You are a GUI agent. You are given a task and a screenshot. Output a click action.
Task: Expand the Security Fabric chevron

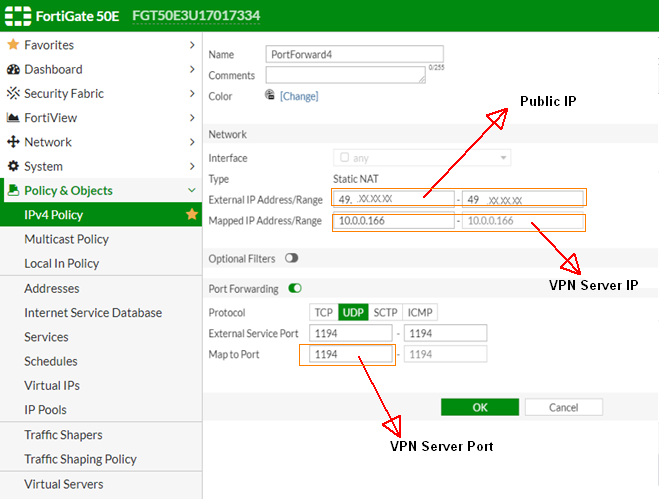coord(192,93)
